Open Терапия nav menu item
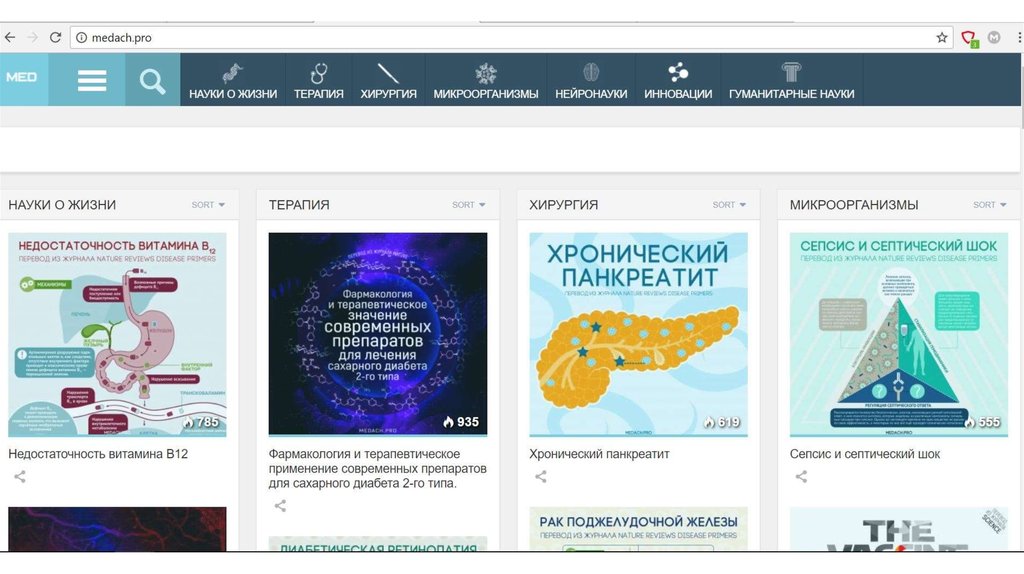Viewport: 1024px width, 574px height. (x=319, y=80)
